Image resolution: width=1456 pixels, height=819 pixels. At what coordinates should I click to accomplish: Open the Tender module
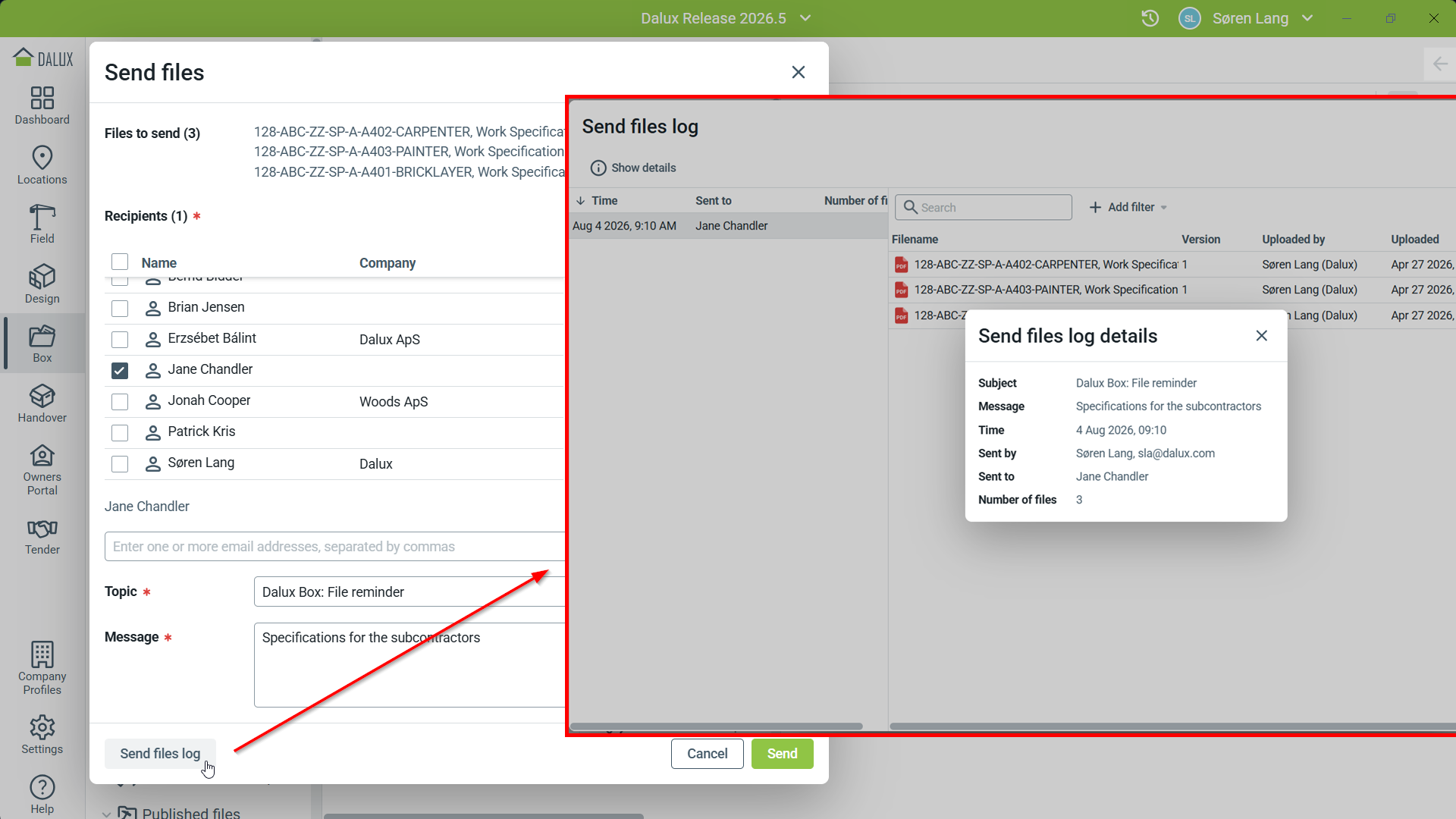42,536
